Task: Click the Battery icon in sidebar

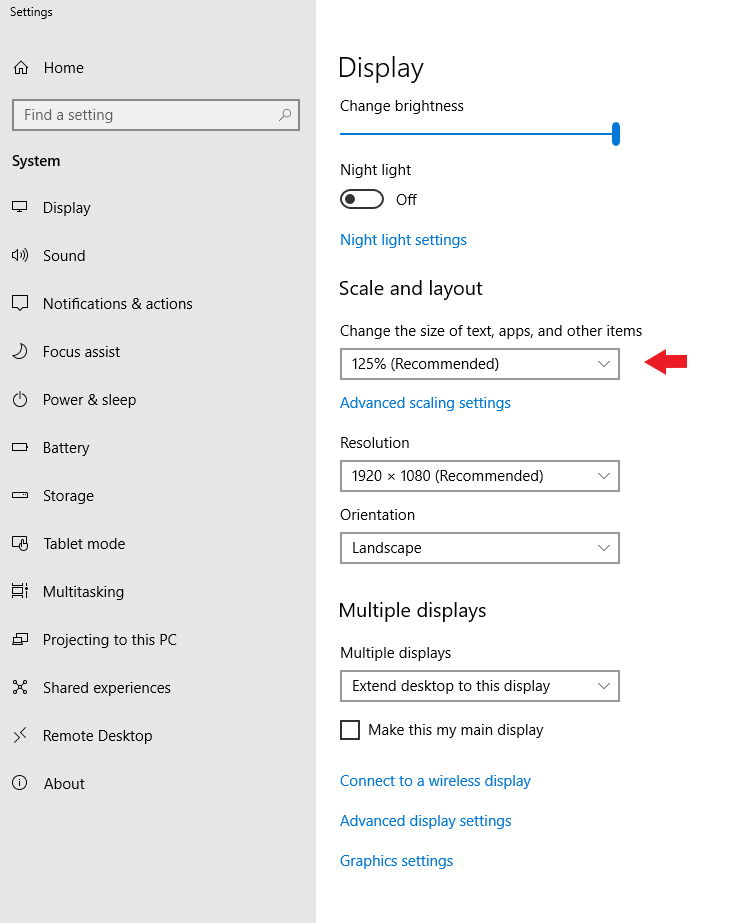Action: pos(20,447)
